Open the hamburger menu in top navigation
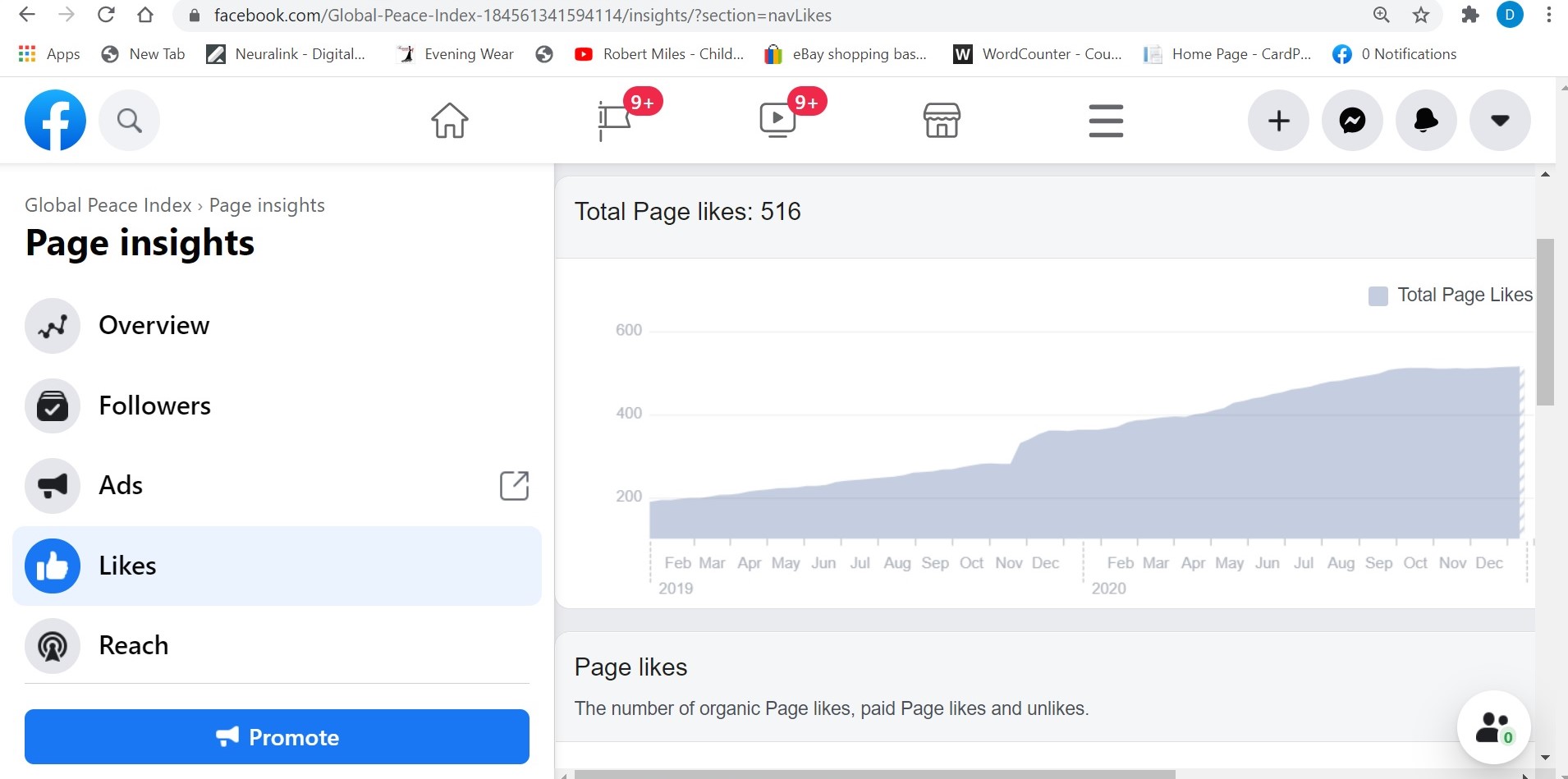 point(1106,121)
